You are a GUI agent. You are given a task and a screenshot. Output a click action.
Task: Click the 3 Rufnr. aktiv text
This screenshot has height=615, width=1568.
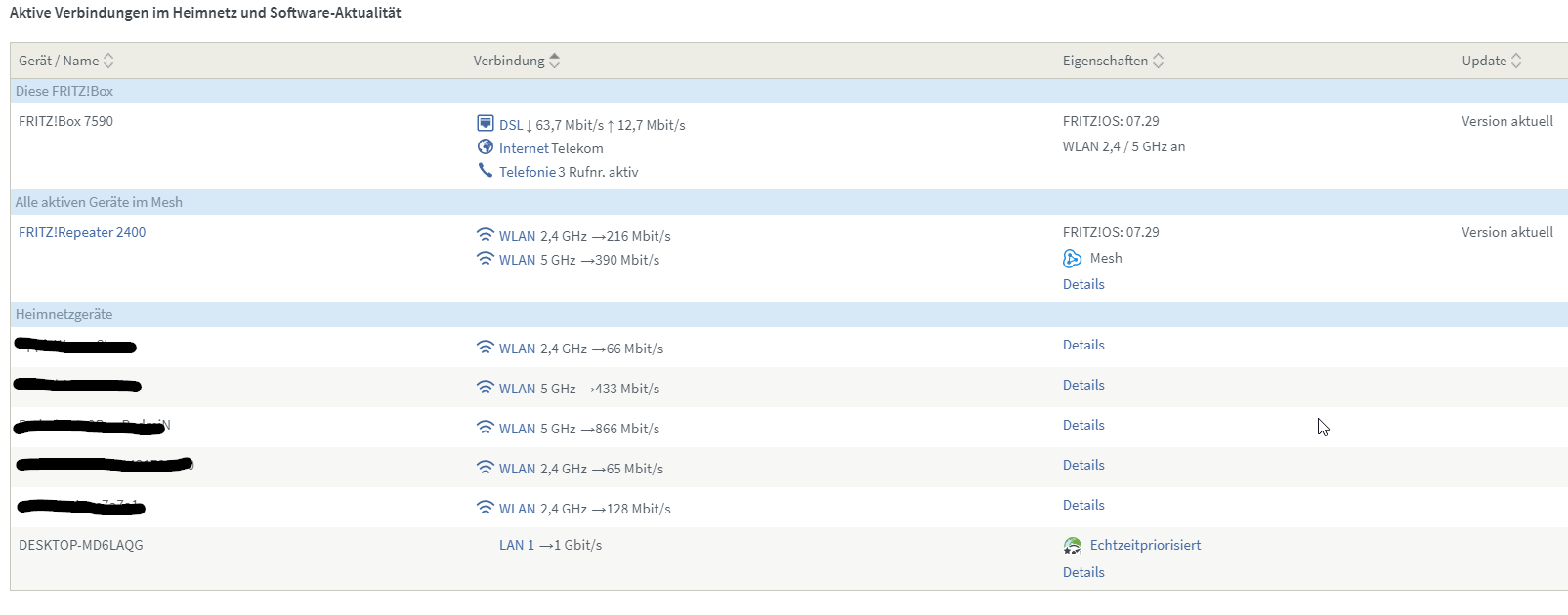(598, 172)
